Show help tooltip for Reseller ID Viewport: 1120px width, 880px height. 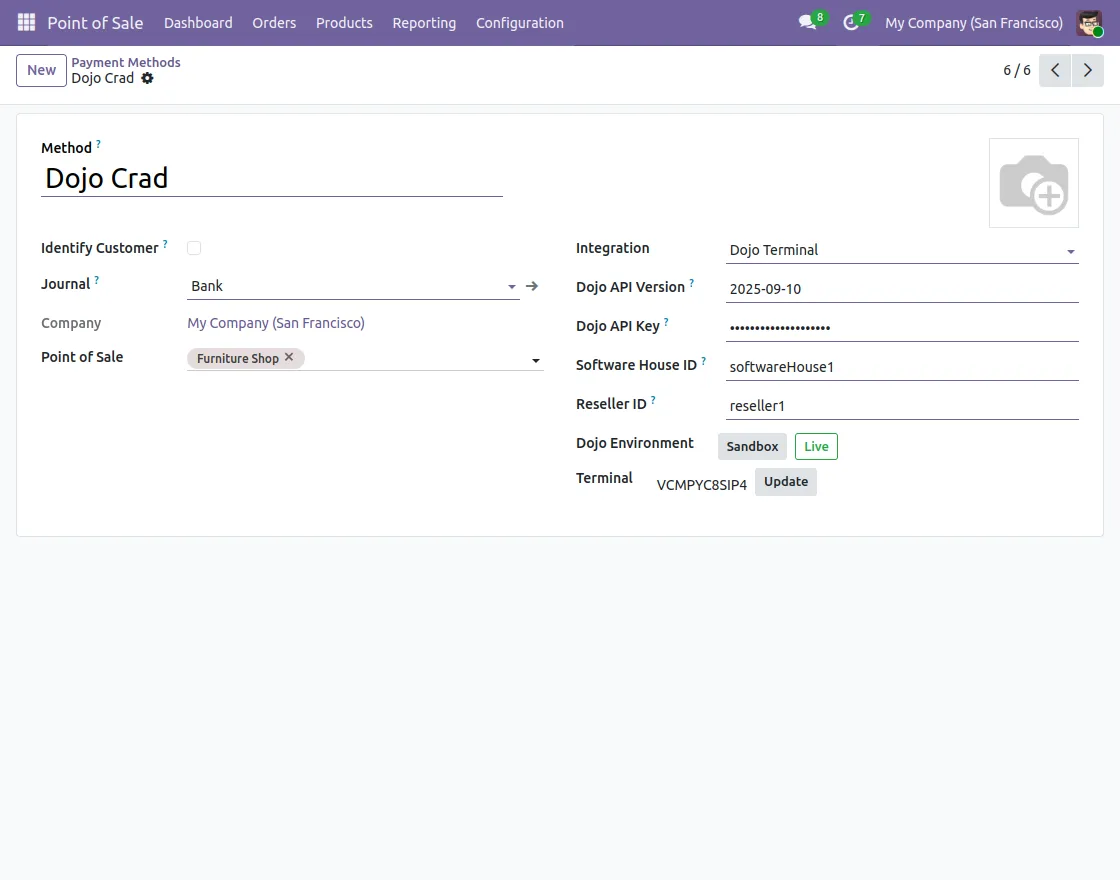654,400
